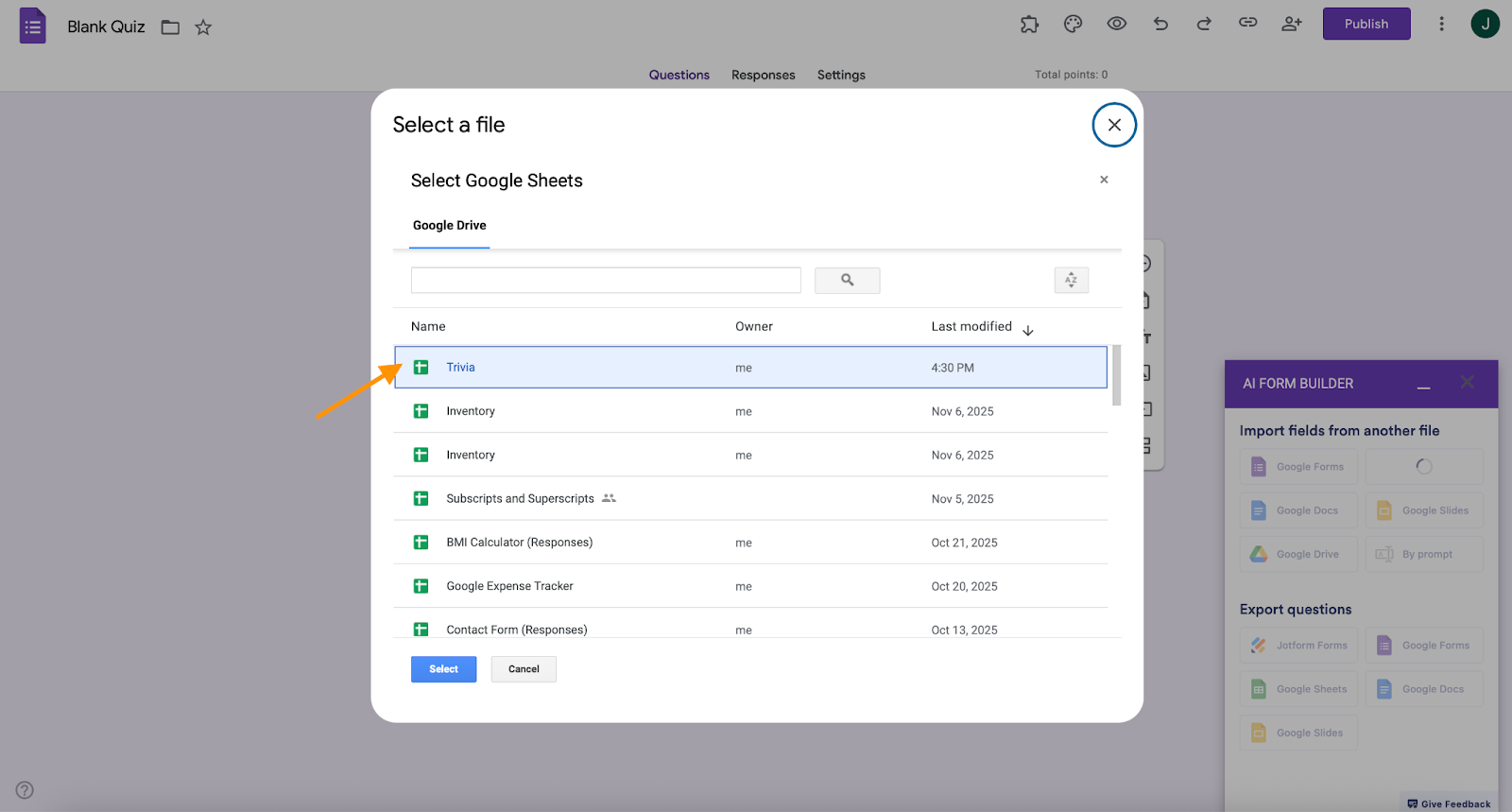Click the undo arrow icon
The width and height of the screenshot is (1512, 812).
[1160, 25]
